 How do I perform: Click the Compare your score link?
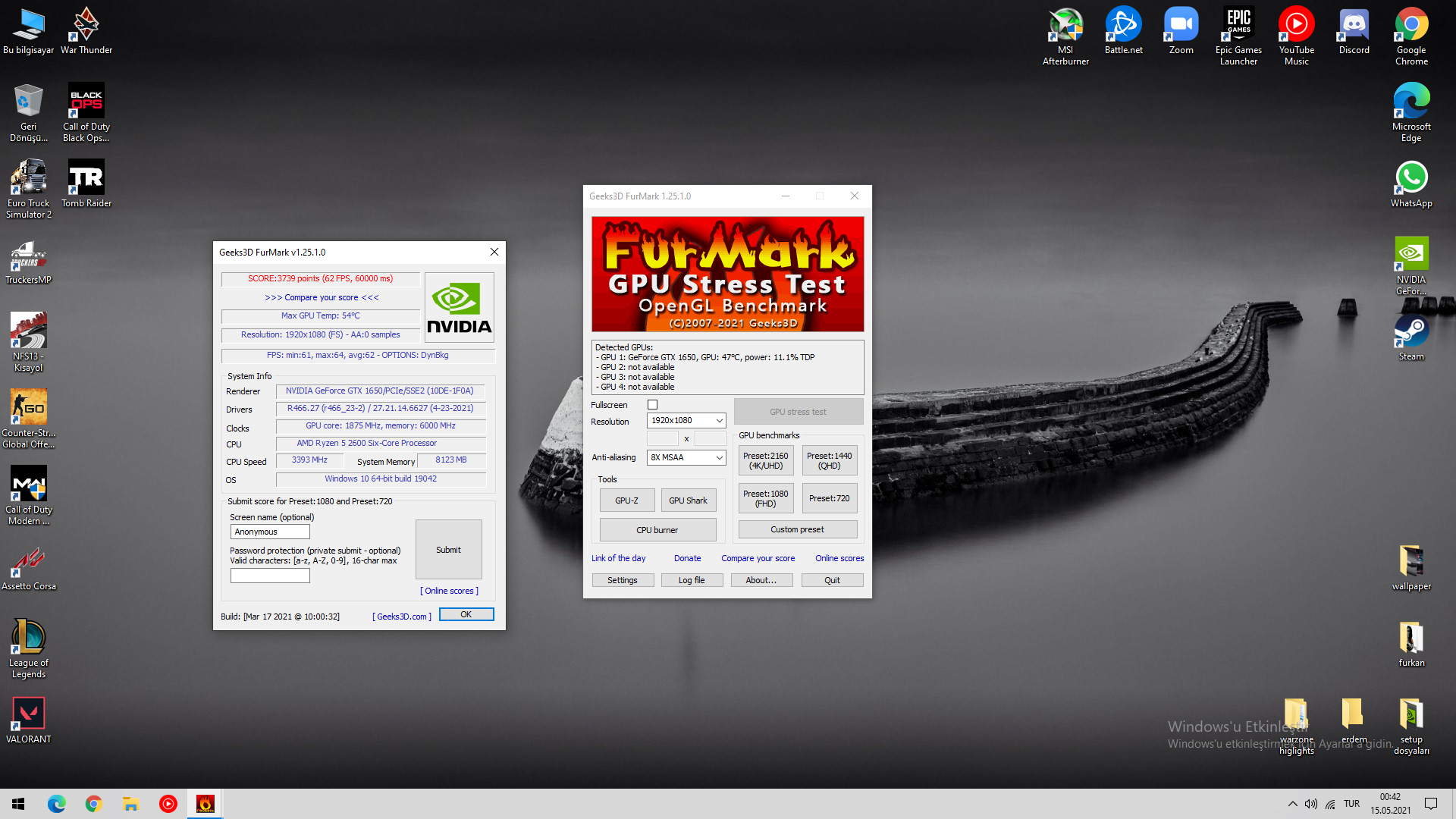tap(758, 558)
